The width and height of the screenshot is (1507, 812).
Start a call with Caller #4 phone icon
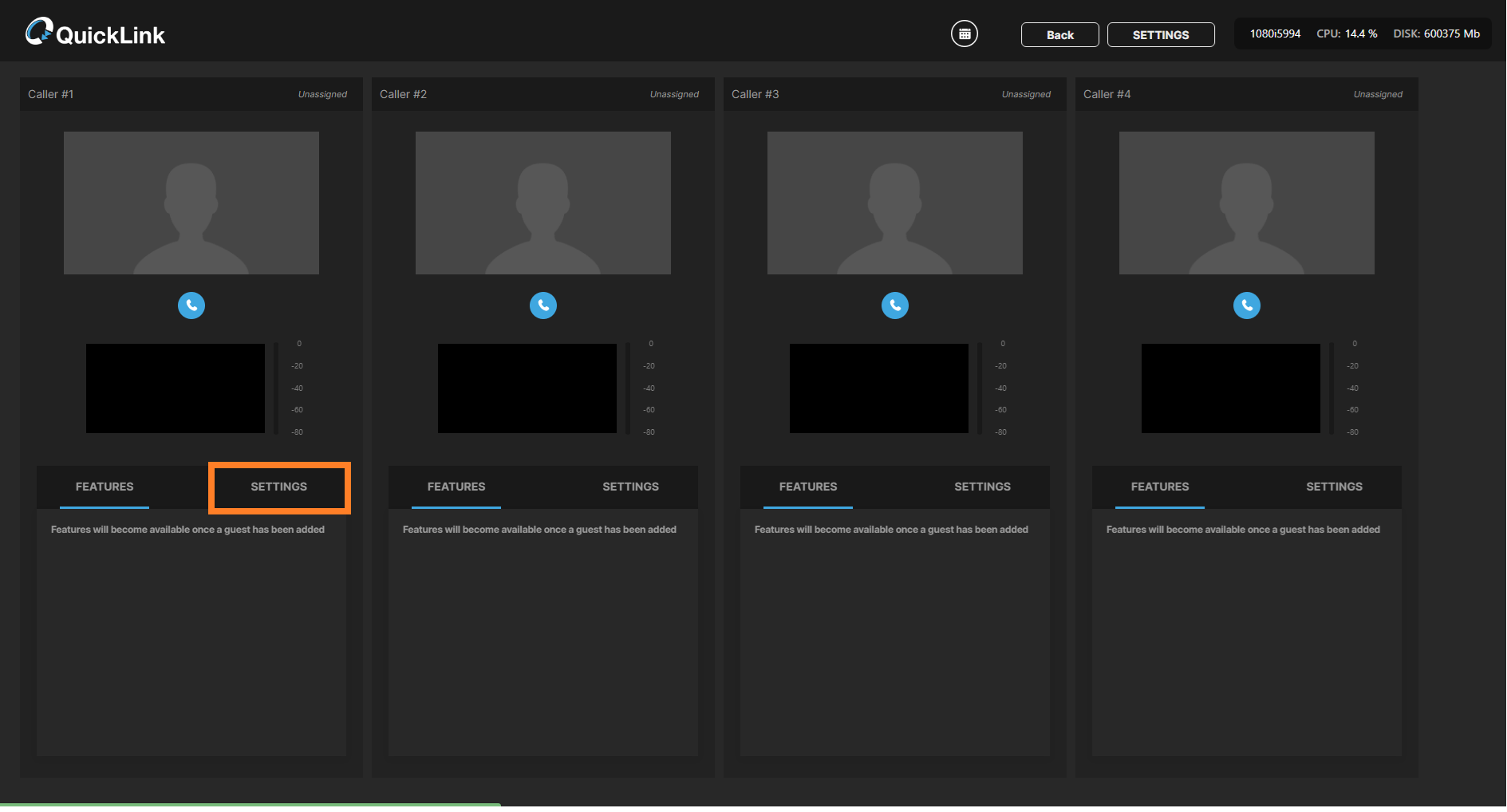1247,305
